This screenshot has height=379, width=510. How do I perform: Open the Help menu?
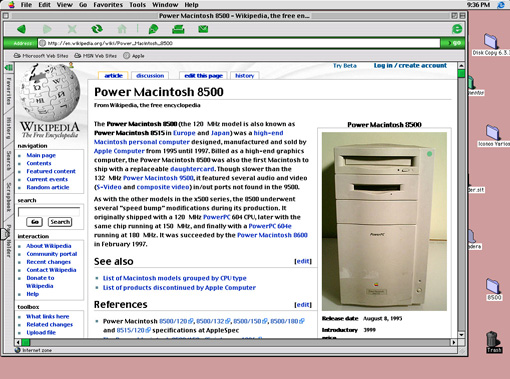pos(191,5)
